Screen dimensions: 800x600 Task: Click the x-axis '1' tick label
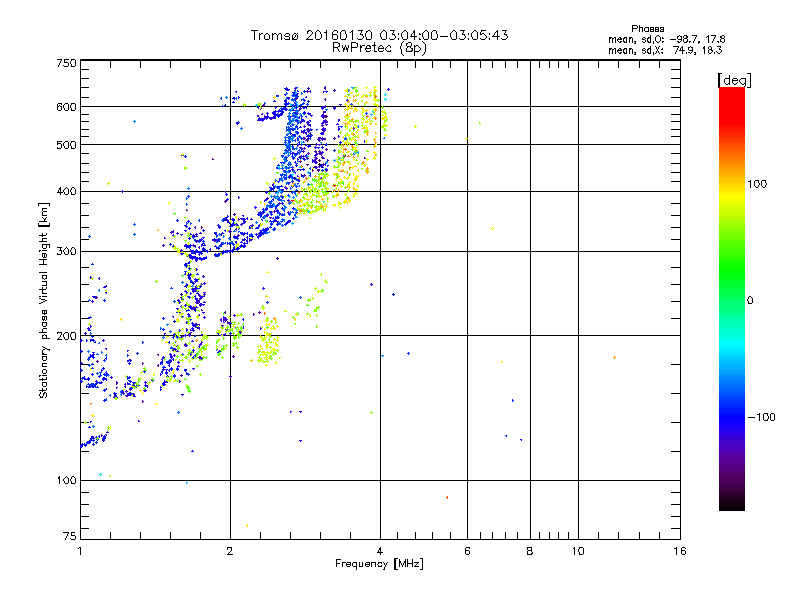click(80, 551)
